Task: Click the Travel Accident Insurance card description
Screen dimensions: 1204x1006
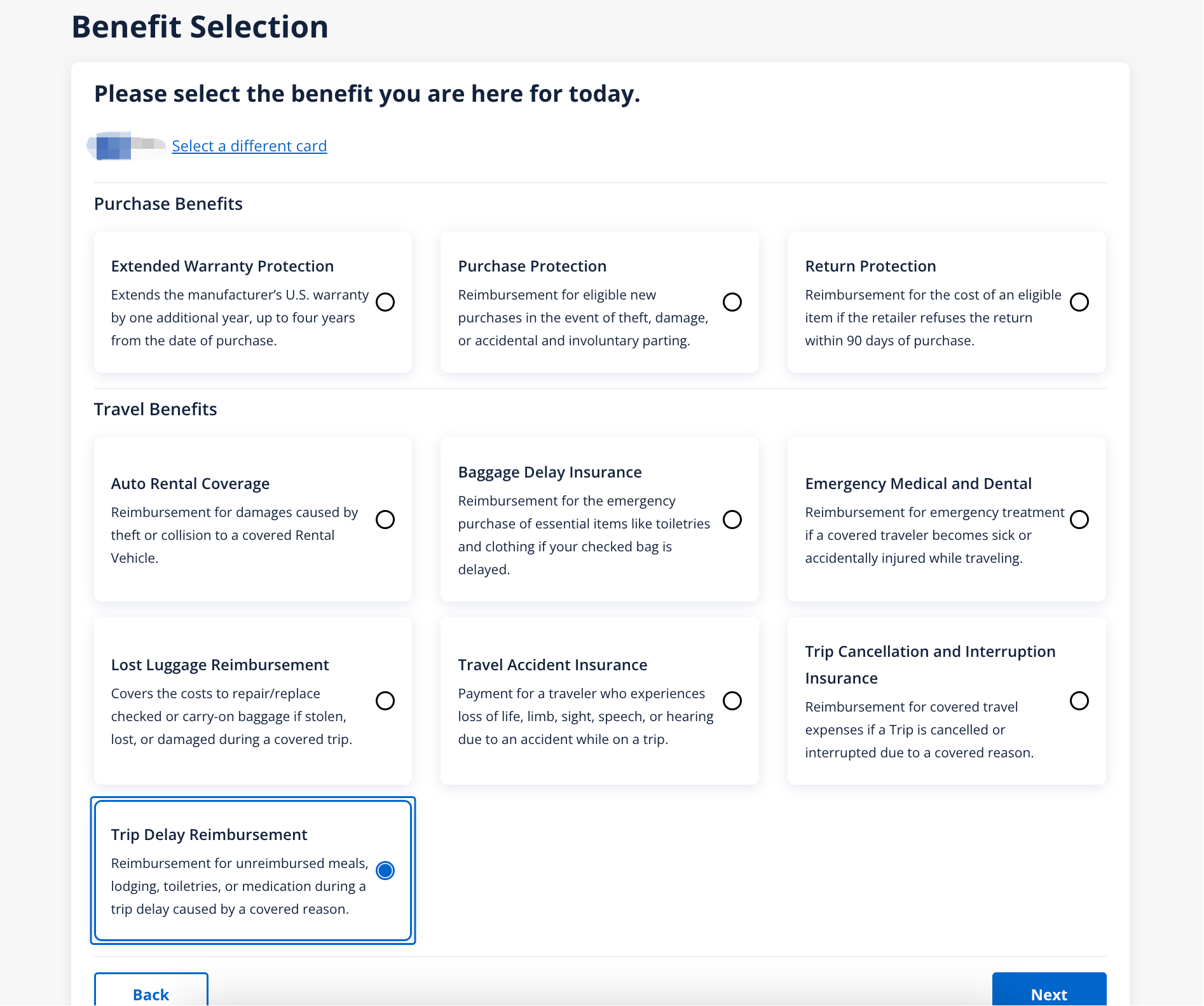Action: [x=585, y=717]
